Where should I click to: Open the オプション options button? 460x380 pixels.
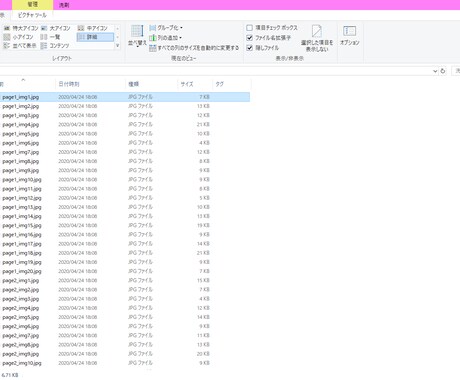click(x=350, y=36)
